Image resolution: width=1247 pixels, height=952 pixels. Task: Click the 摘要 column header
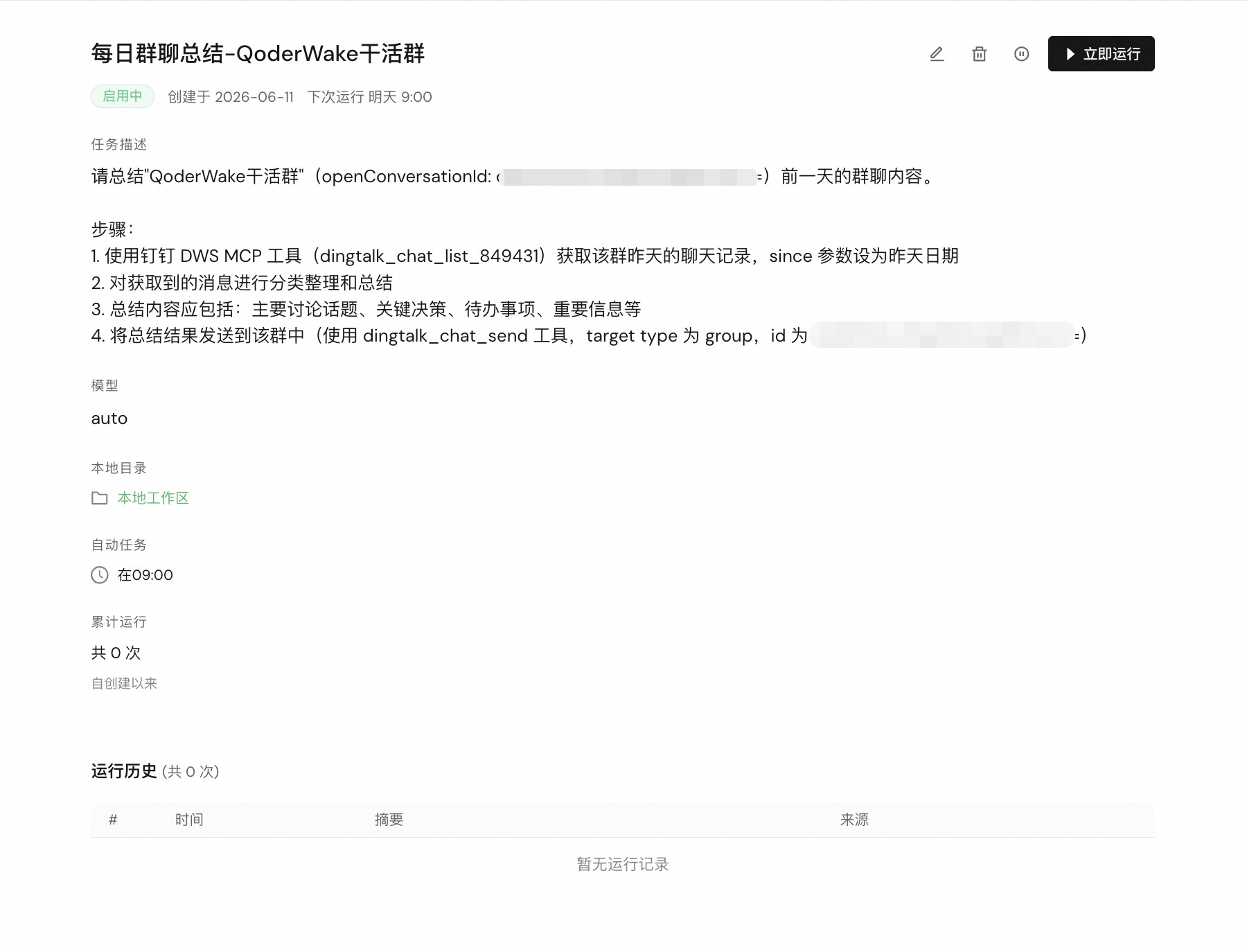point(389,820)
